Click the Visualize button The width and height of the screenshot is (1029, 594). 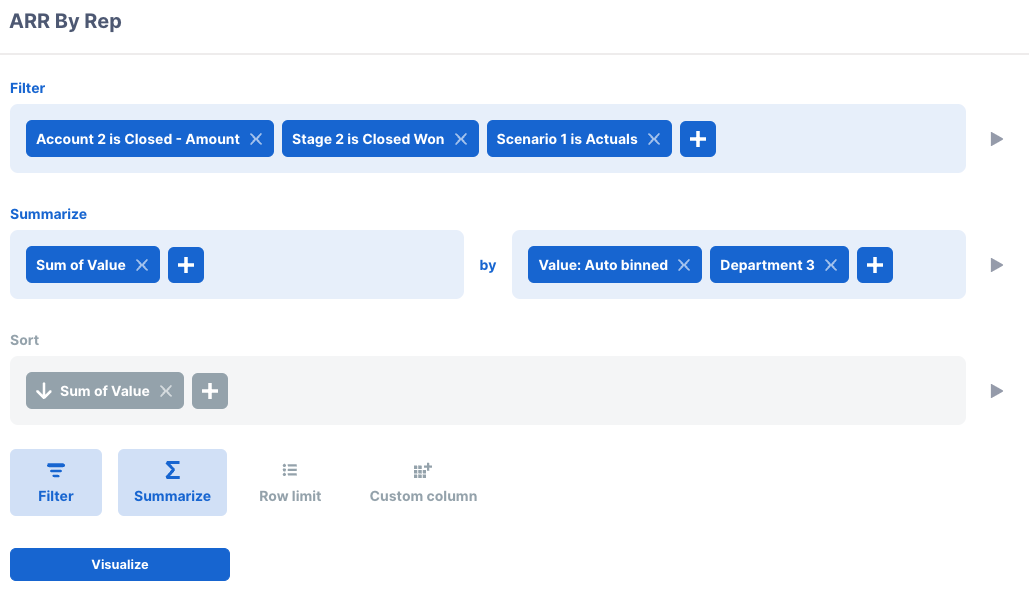[119, 564]
